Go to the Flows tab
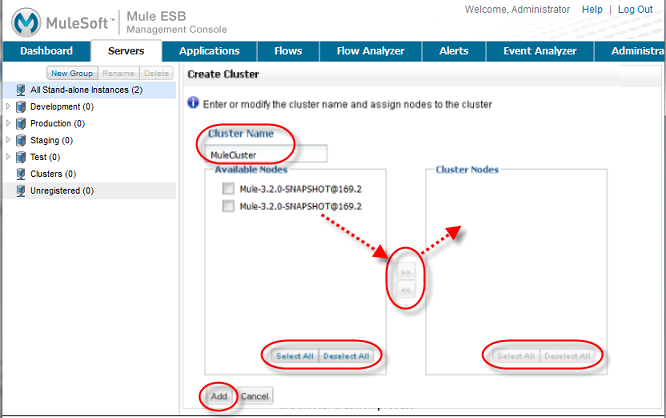The image size is (666, 418). pos(288,51)
